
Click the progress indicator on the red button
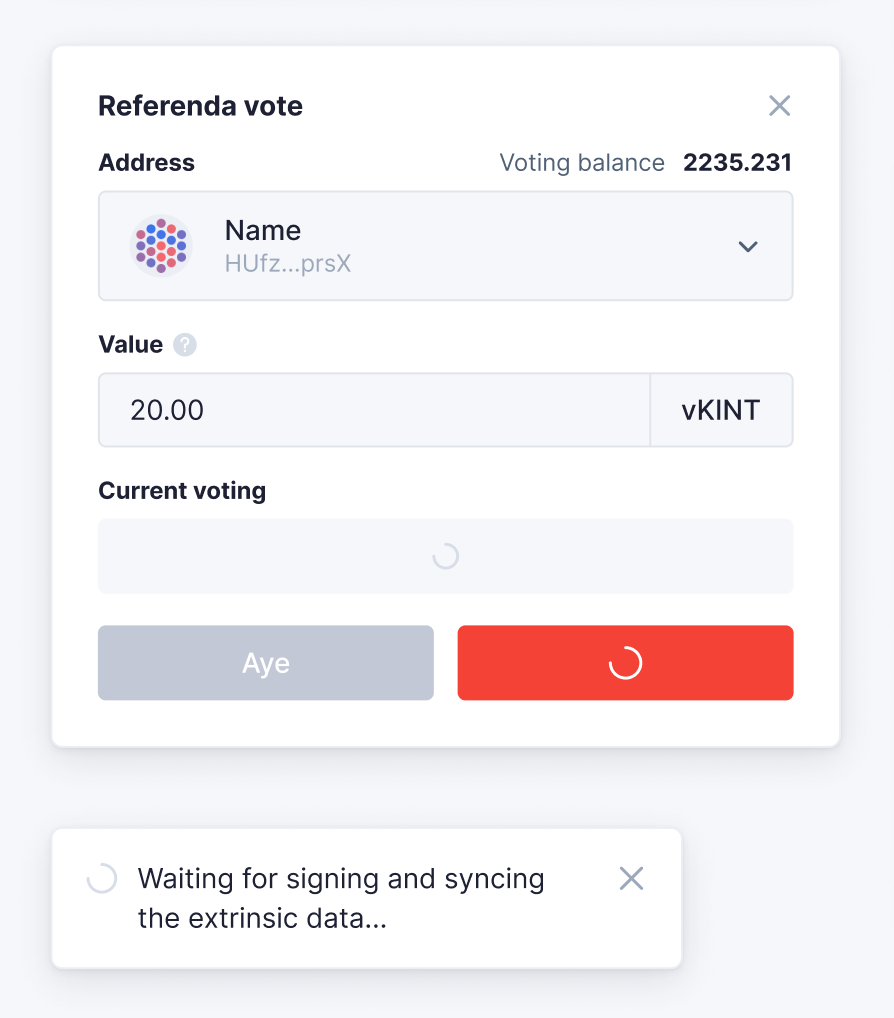(x=625, y=662)
